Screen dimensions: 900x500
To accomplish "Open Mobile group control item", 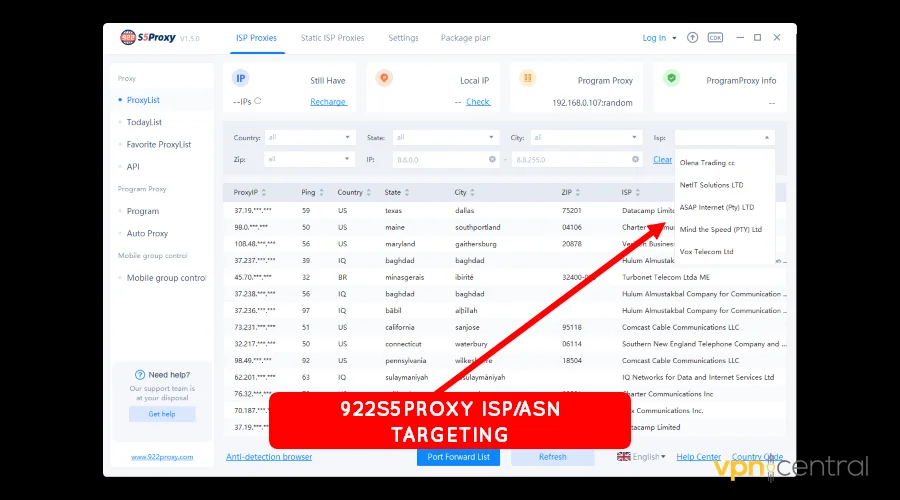I will (165, 278).
